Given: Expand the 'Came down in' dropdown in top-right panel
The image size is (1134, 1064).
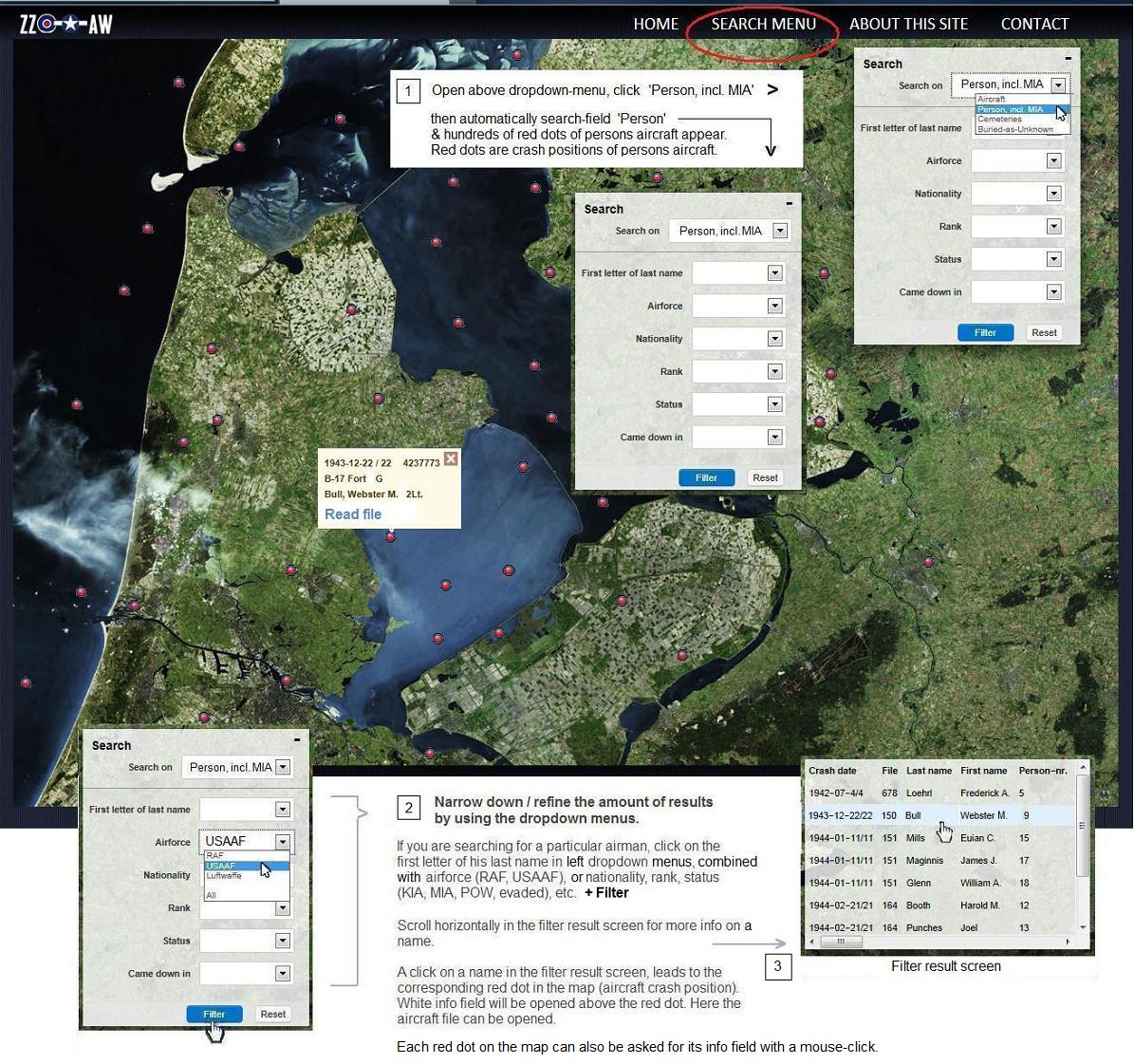Looking at the screenshot, I should click(1053, 292).
